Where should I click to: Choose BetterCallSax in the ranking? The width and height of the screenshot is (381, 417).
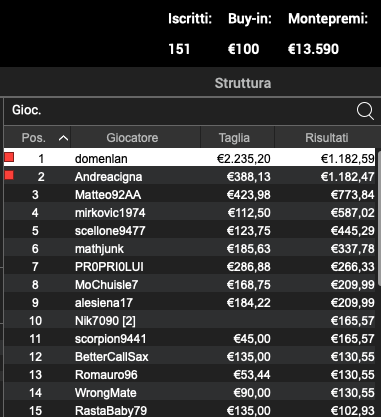(x=189, y=357)
